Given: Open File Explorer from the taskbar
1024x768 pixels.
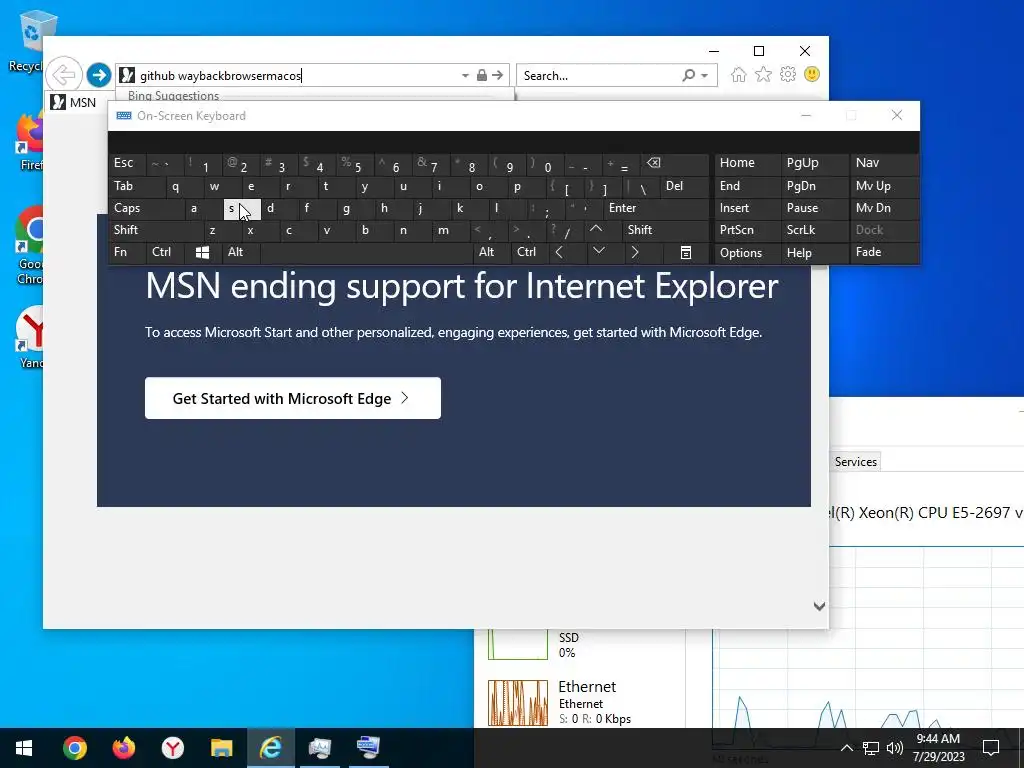Looking at the screenshot, I should point(221,748).
